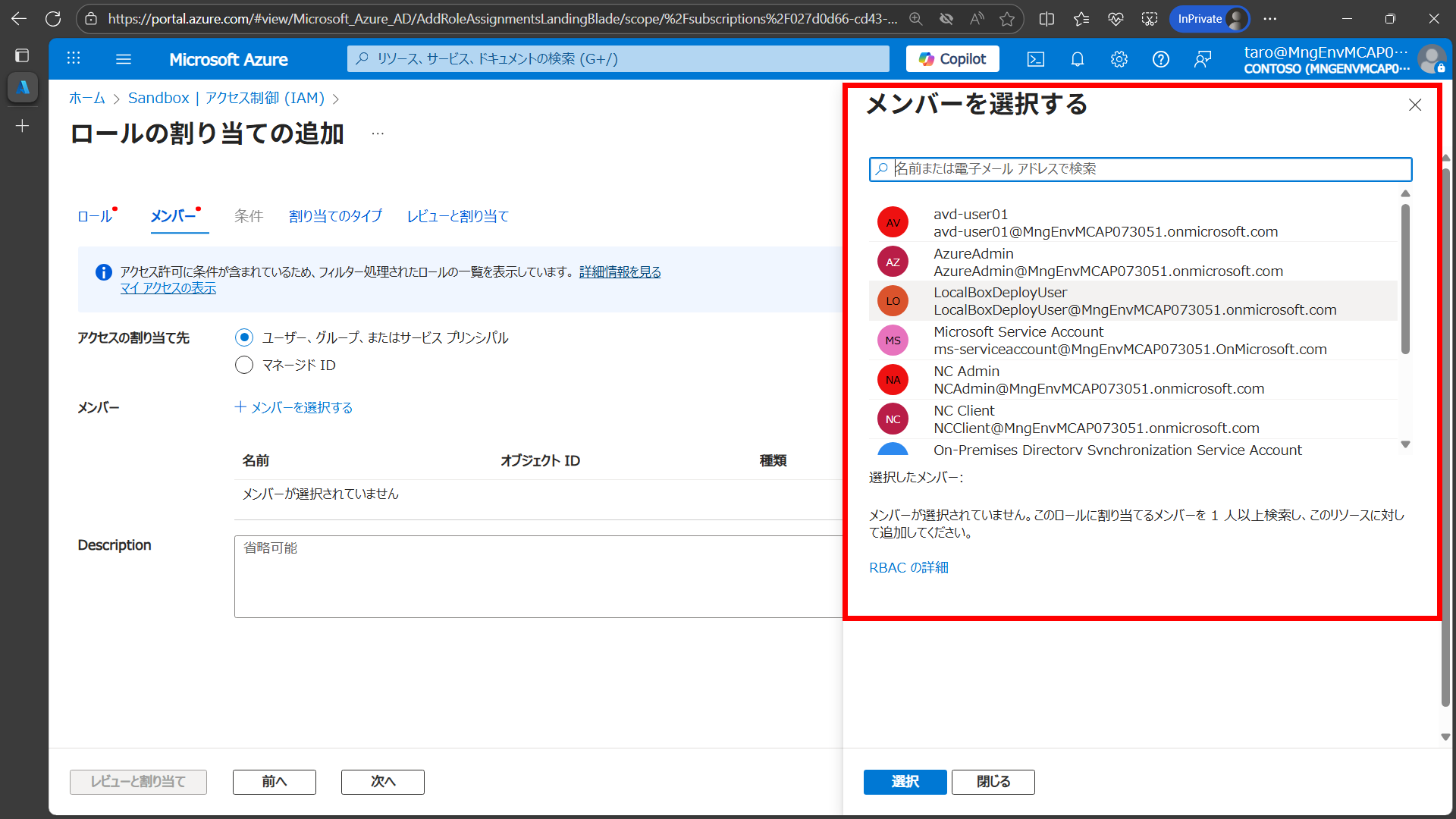Switch to the 条件 tab
This screenshot has width=1456, height=819.
tap(249, 216)
